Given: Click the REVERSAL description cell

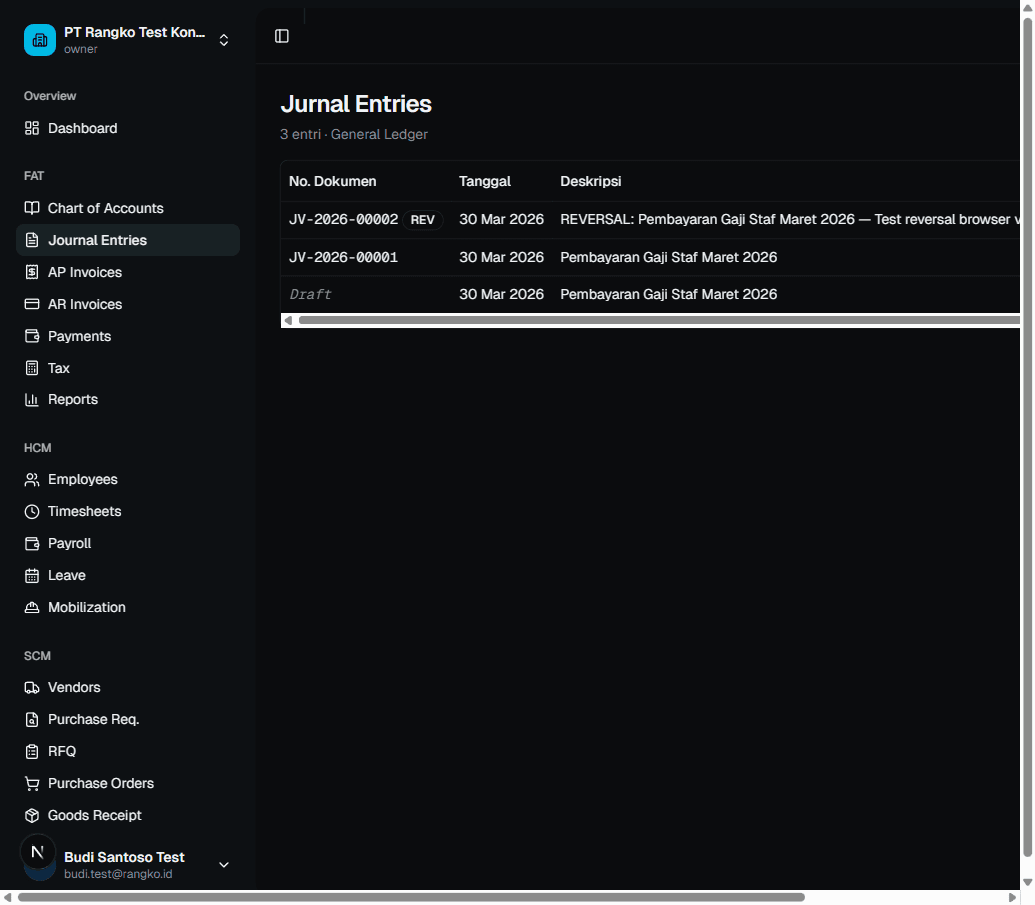Looking at the screenshot, I should [789, 219].
